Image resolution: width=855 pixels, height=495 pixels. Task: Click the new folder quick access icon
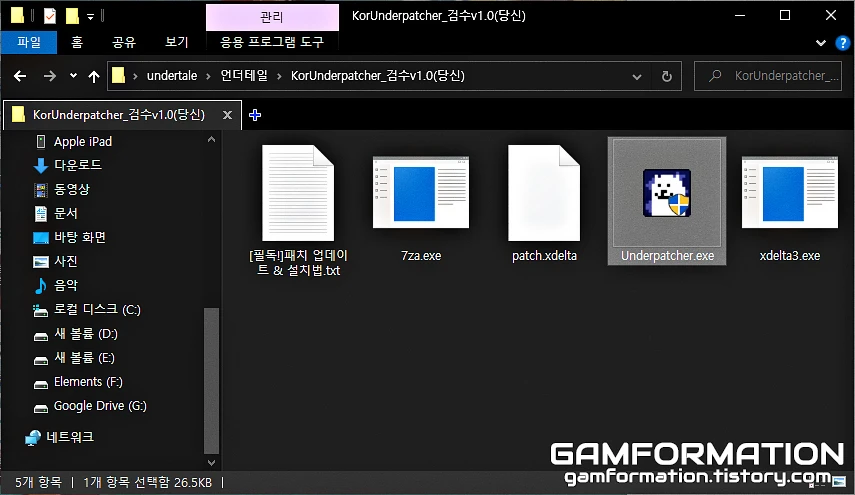(73, 16)
